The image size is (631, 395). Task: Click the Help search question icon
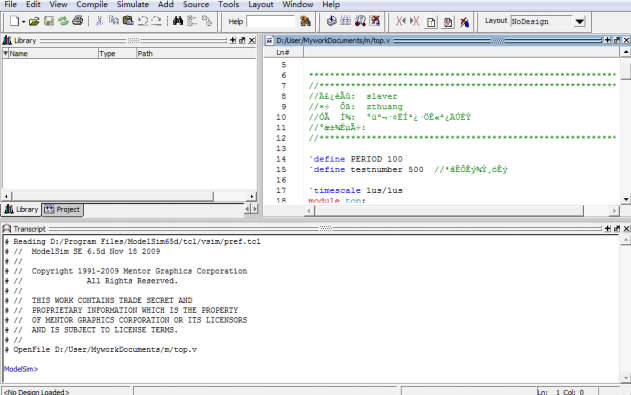(305, 21)
